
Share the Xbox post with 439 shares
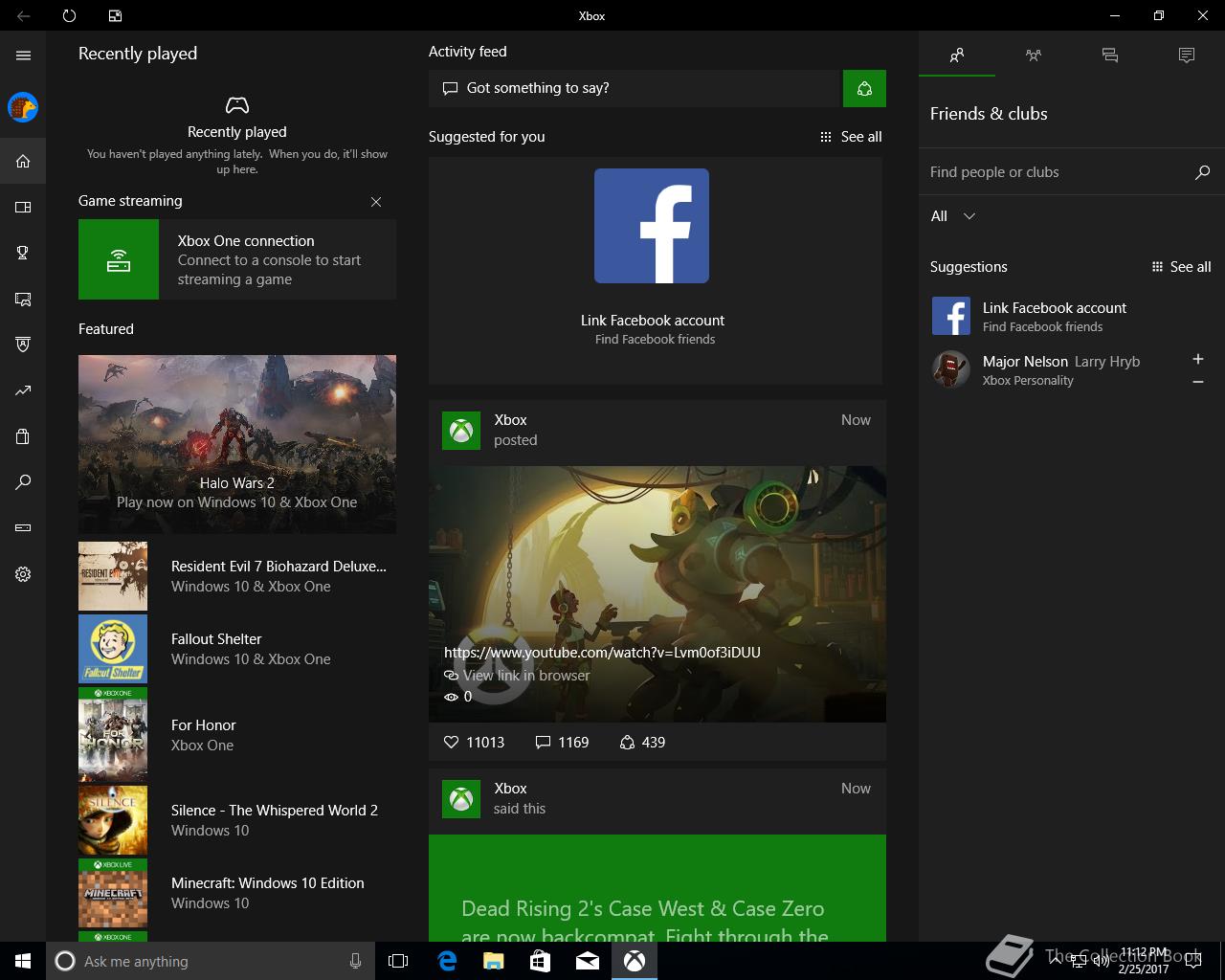point(643,742)
